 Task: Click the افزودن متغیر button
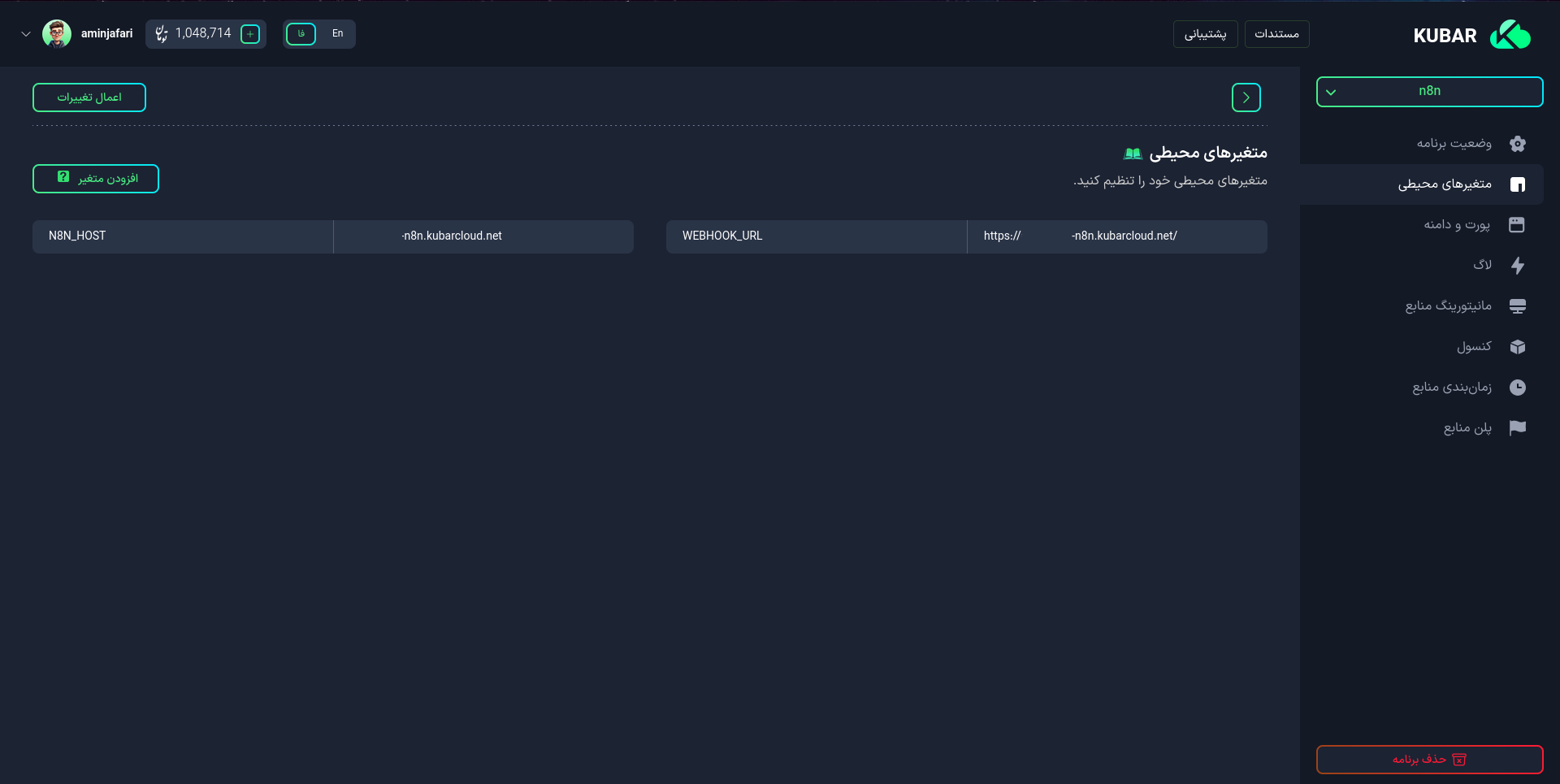point(96,179)
